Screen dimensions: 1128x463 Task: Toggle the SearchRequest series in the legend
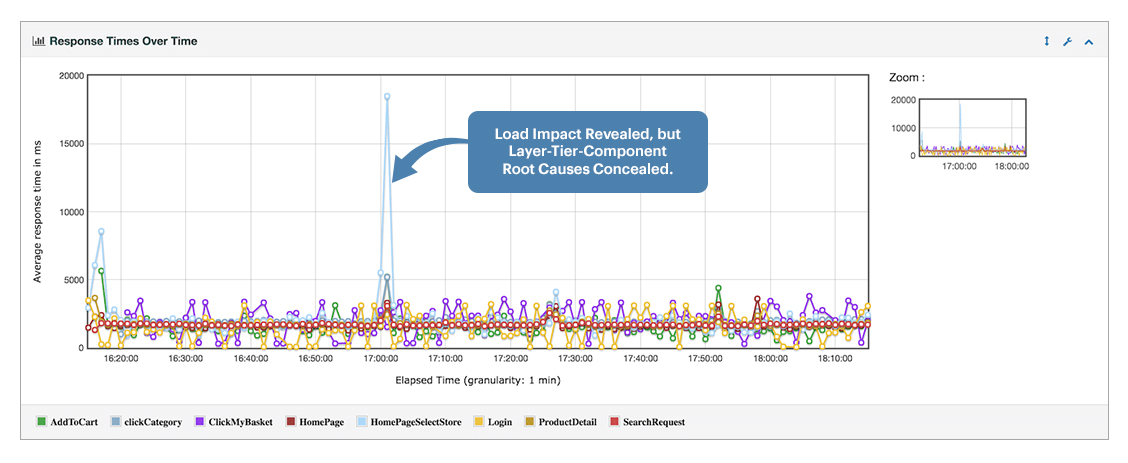click(x=647, y=422)
